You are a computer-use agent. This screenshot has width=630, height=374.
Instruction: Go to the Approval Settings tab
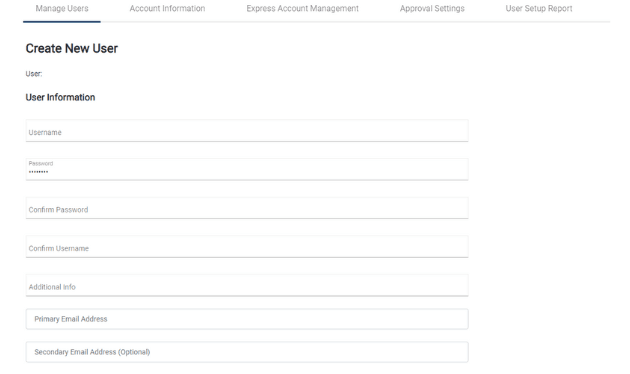click(x=432, y=8)
